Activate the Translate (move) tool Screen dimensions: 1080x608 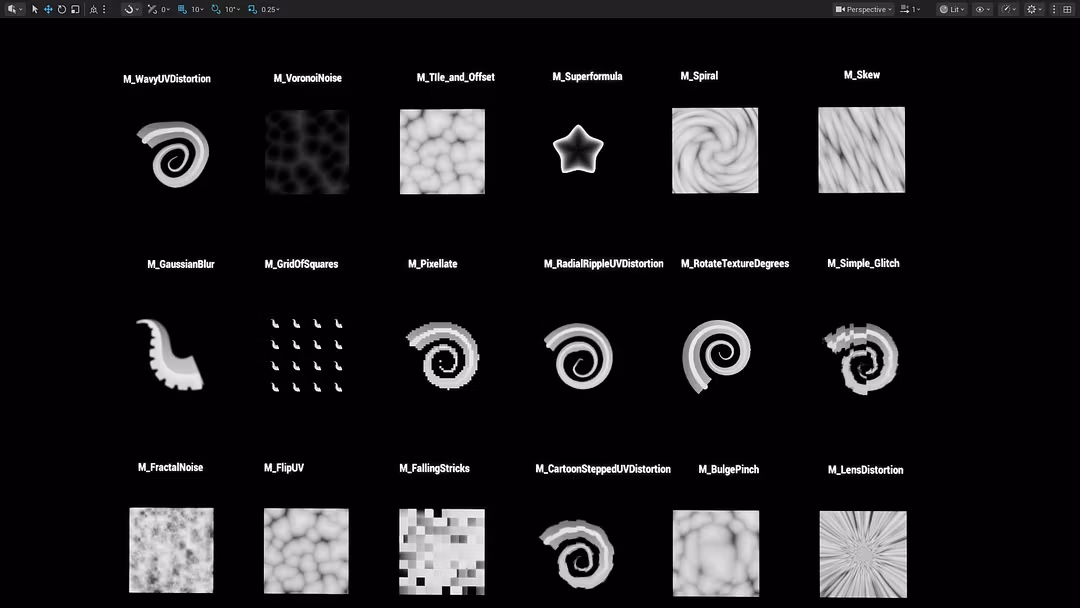tap(48, 9)
